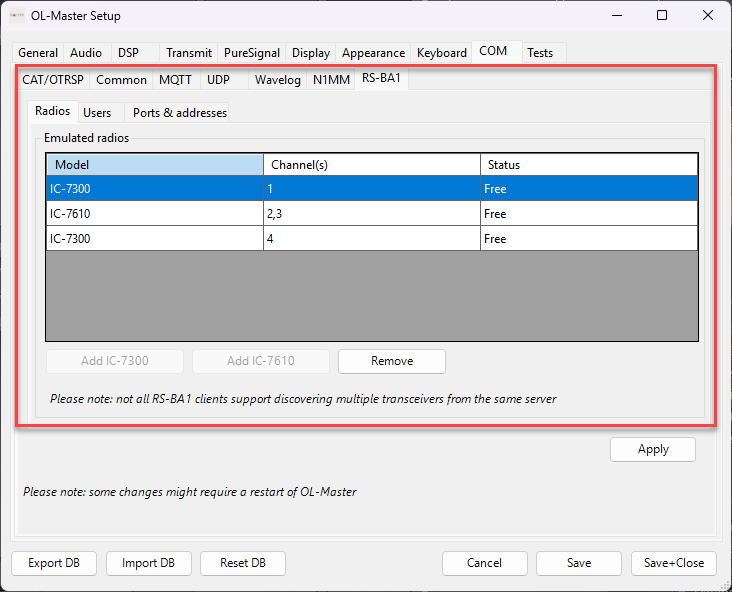This screenshot has width=732, height=592.
Task: Open the Common sub-tab
Action: coord(121,80)
